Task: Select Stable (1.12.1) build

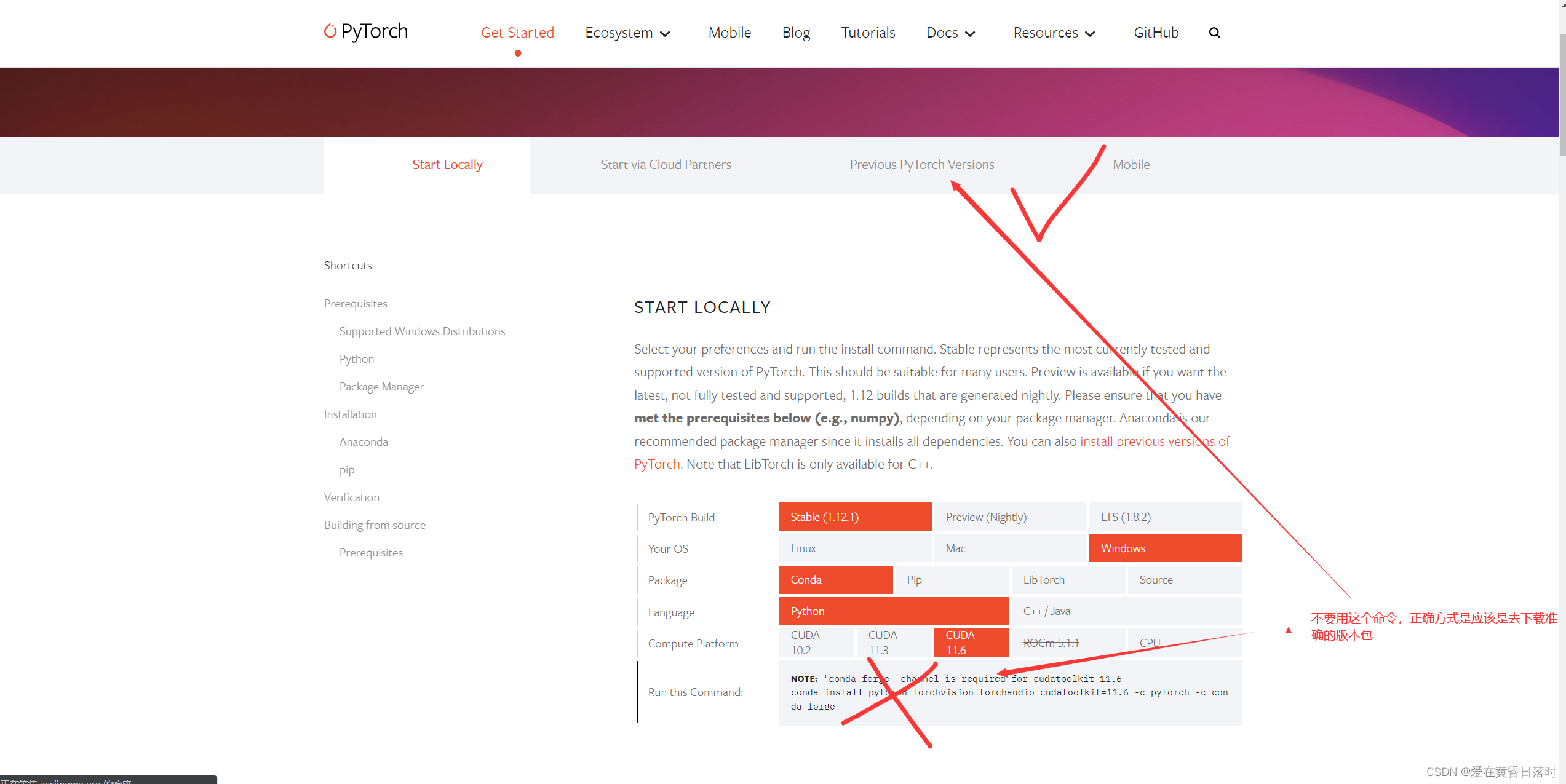Action: 855,517
